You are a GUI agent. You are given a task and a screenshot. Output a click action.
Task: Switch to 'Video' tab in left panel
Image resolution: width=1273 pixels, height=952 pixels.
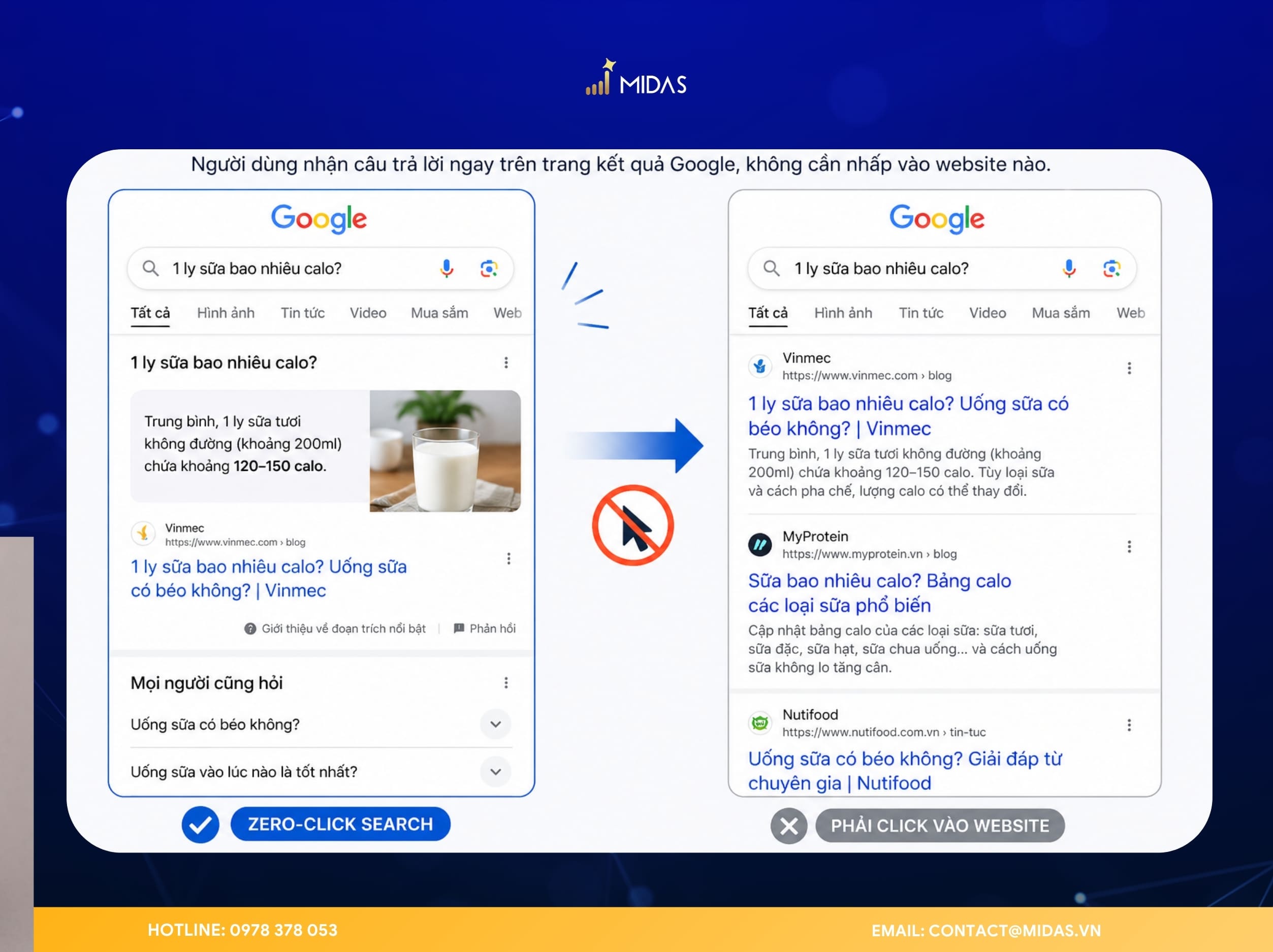(368, 313)
